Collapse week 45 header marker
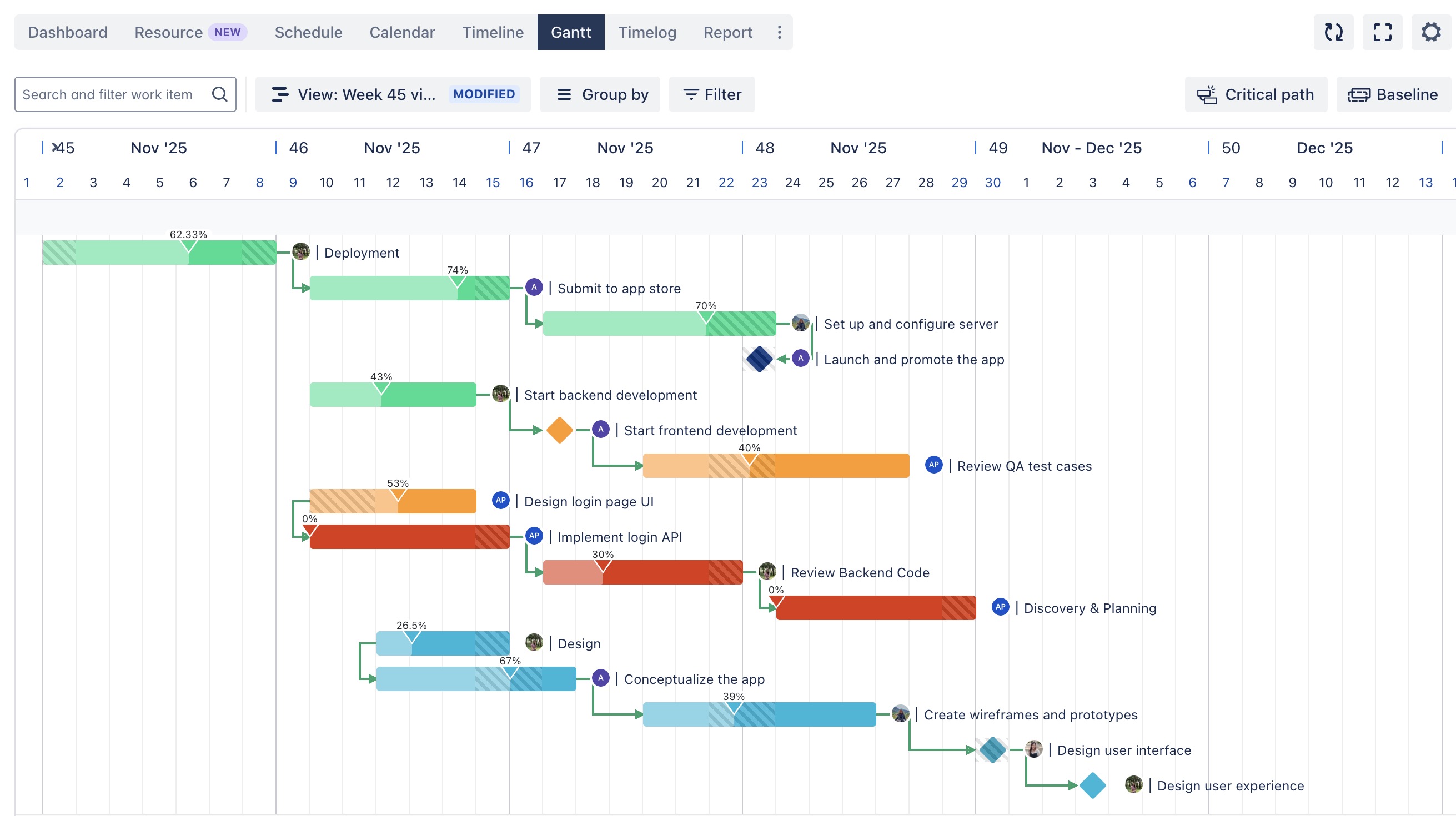Viewport: 1456px width, 816px height. tap(56, 148)
